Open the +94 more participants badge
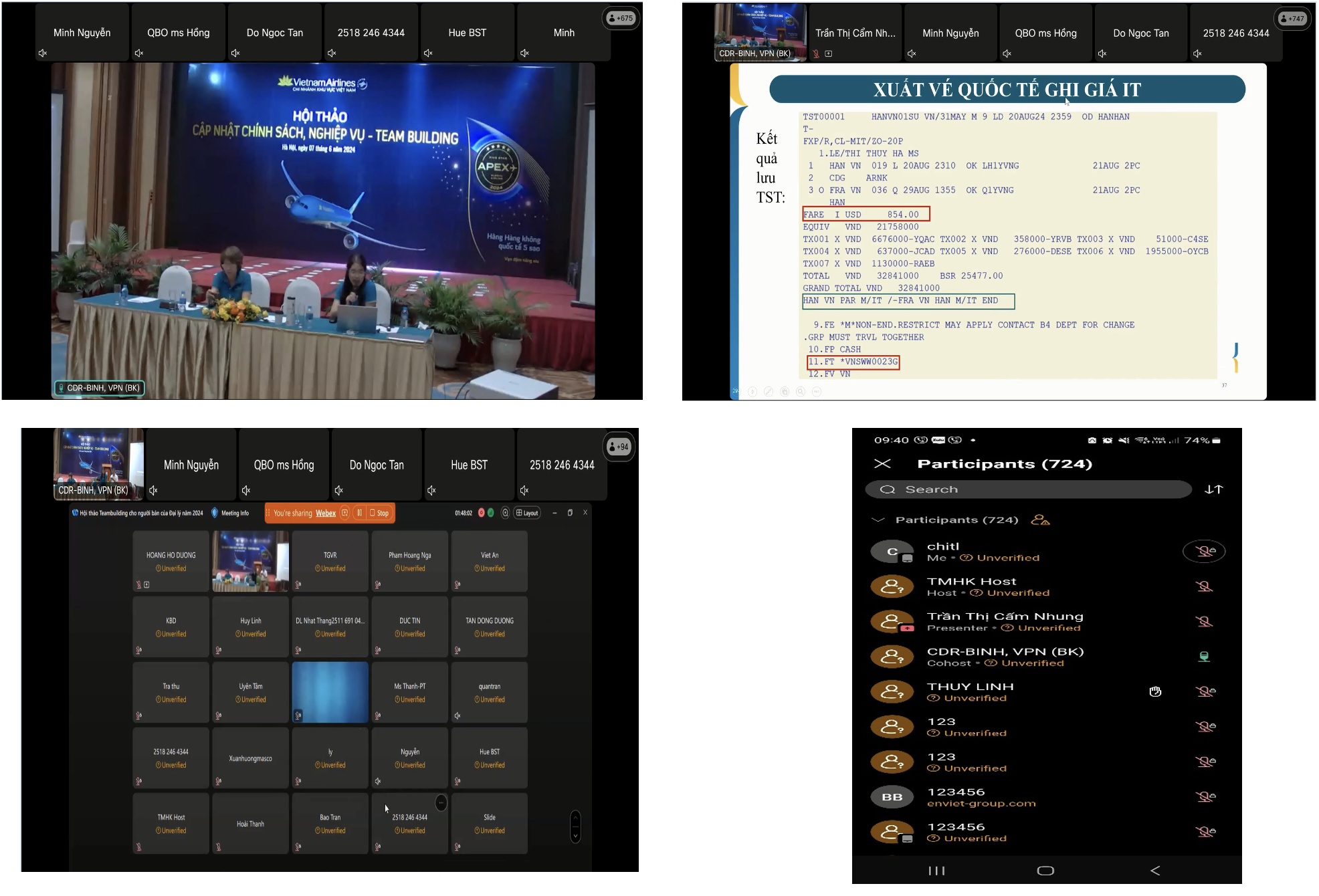This screenshot has height=896, width=1319. pos(619,447)
